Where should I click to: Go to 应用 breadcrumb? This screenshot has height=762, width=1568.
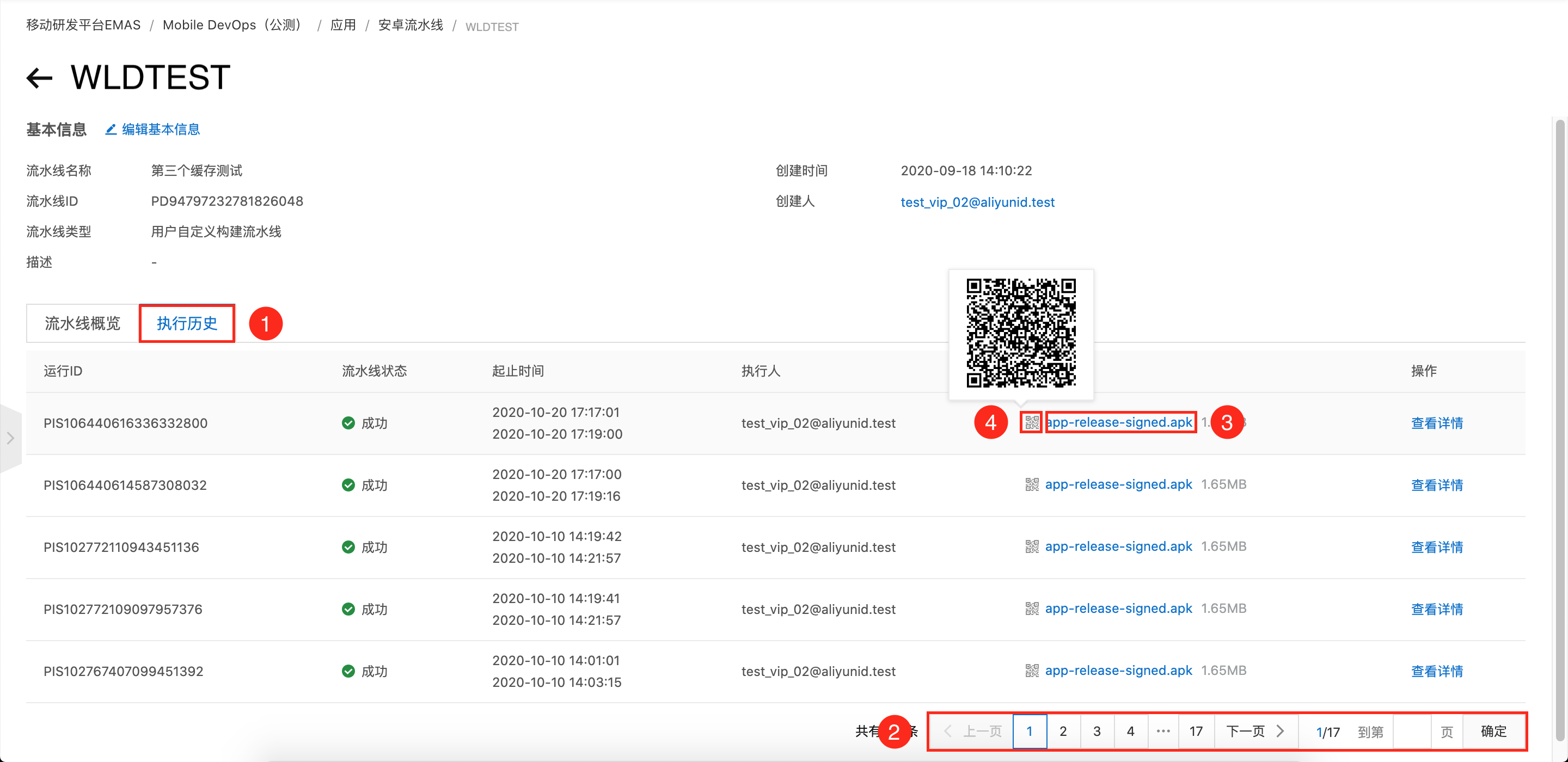pyautogui.click(x=342, y=25)
